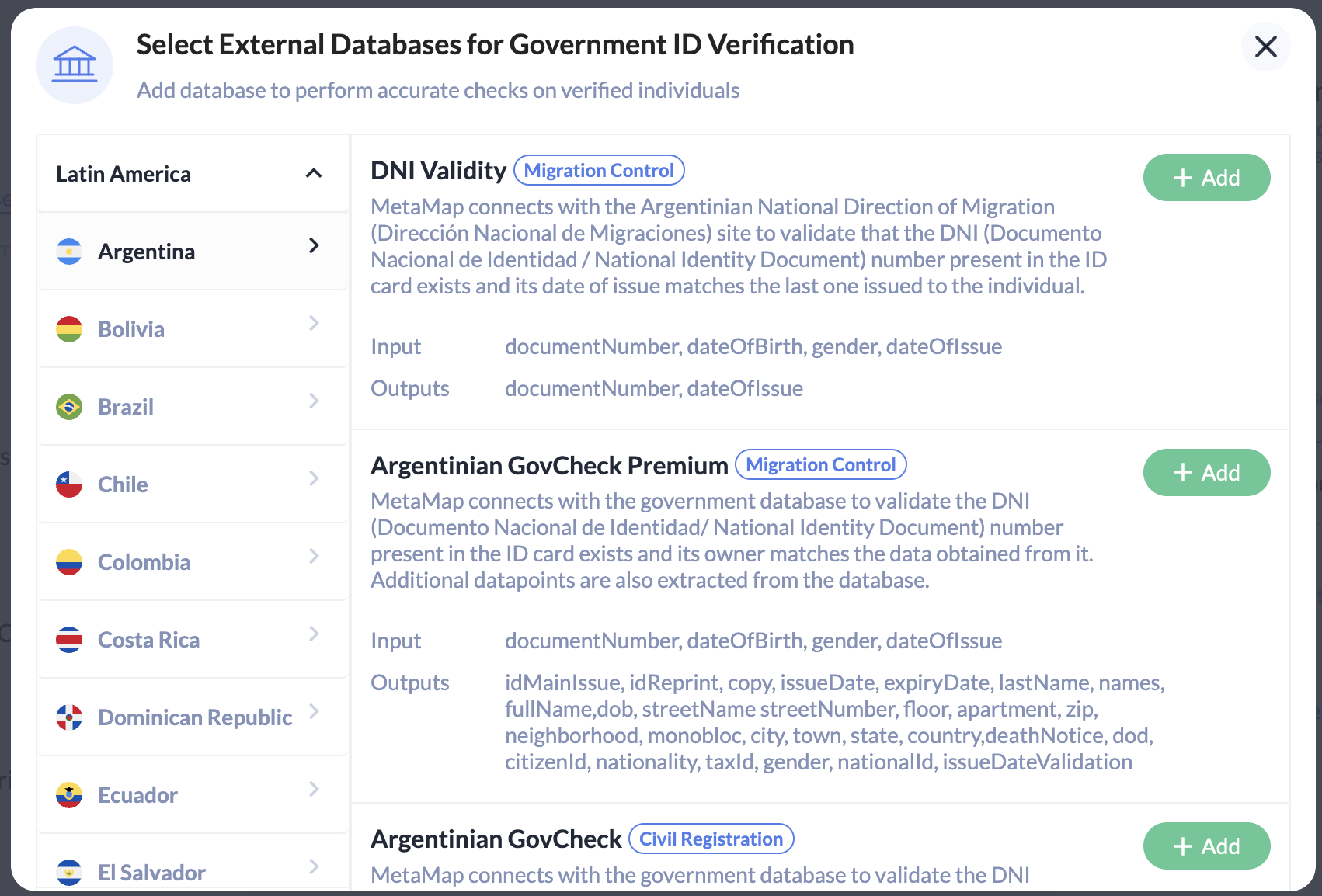Screen dimensions: 1322x896
Task: Click the Ecuador flag icon
Action: [x=69, y=795]
